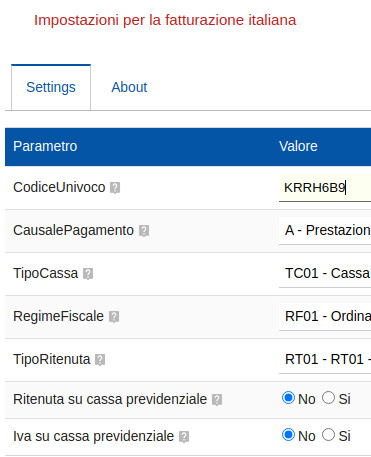Click the help icon next to TipoCassa

88,274
